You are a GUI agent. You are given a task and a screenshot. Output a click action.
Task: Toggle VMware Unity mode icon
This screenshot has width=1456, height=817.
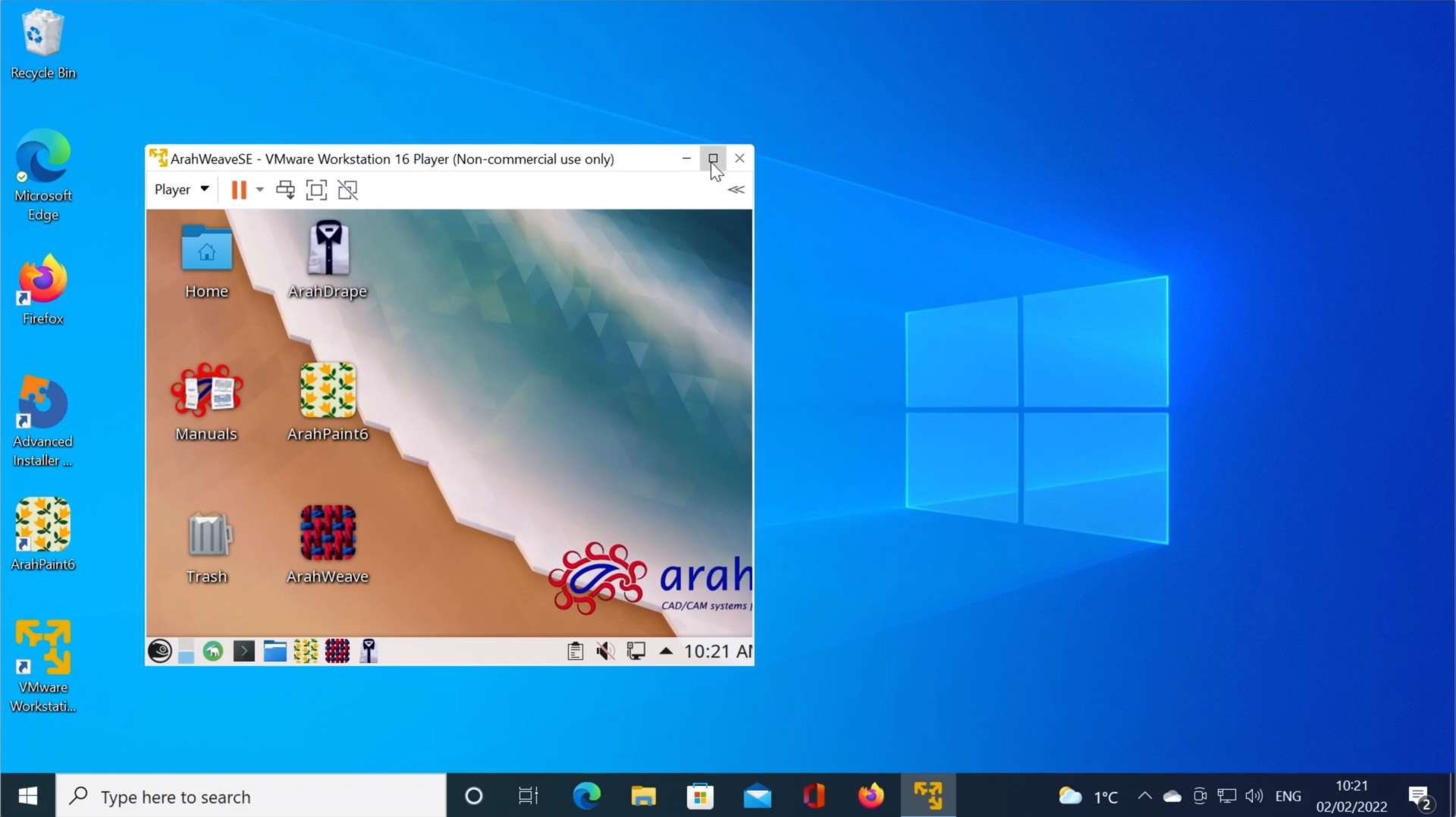coord(347,190)
